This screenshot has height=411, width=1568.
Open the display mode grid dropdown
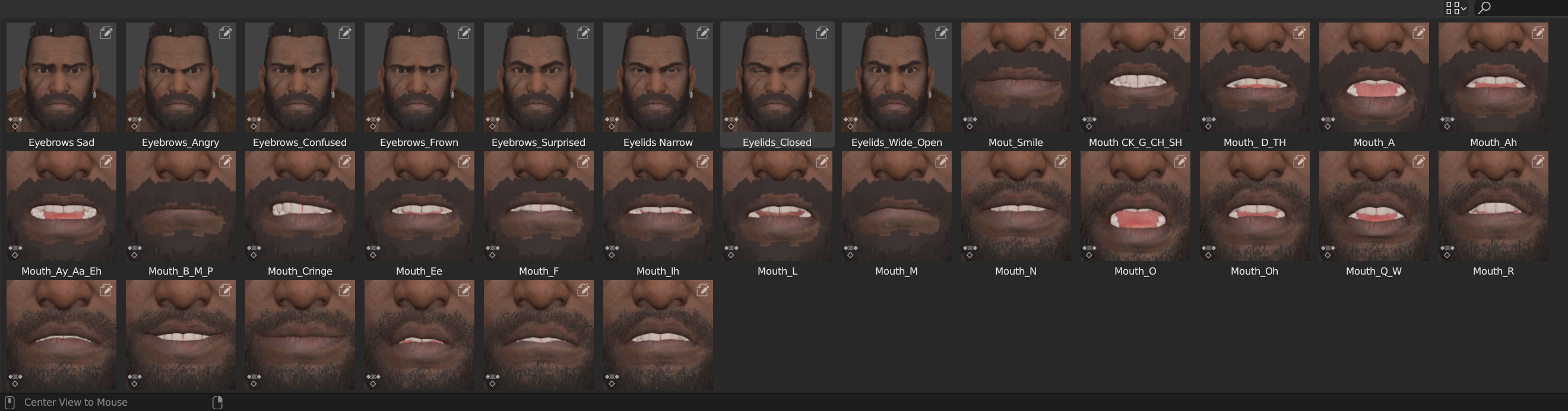click(x=1455, y=8)
